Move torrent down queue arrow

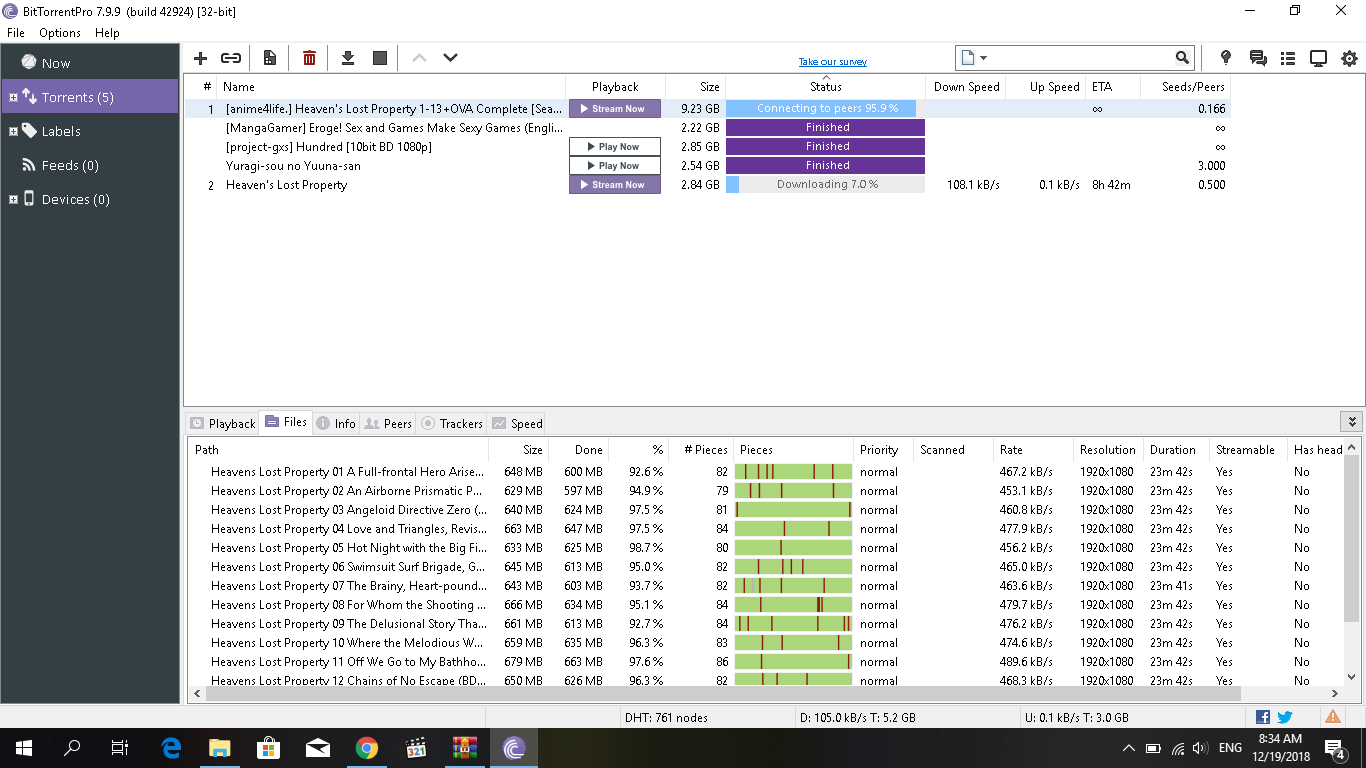click(x=450, y=58)
